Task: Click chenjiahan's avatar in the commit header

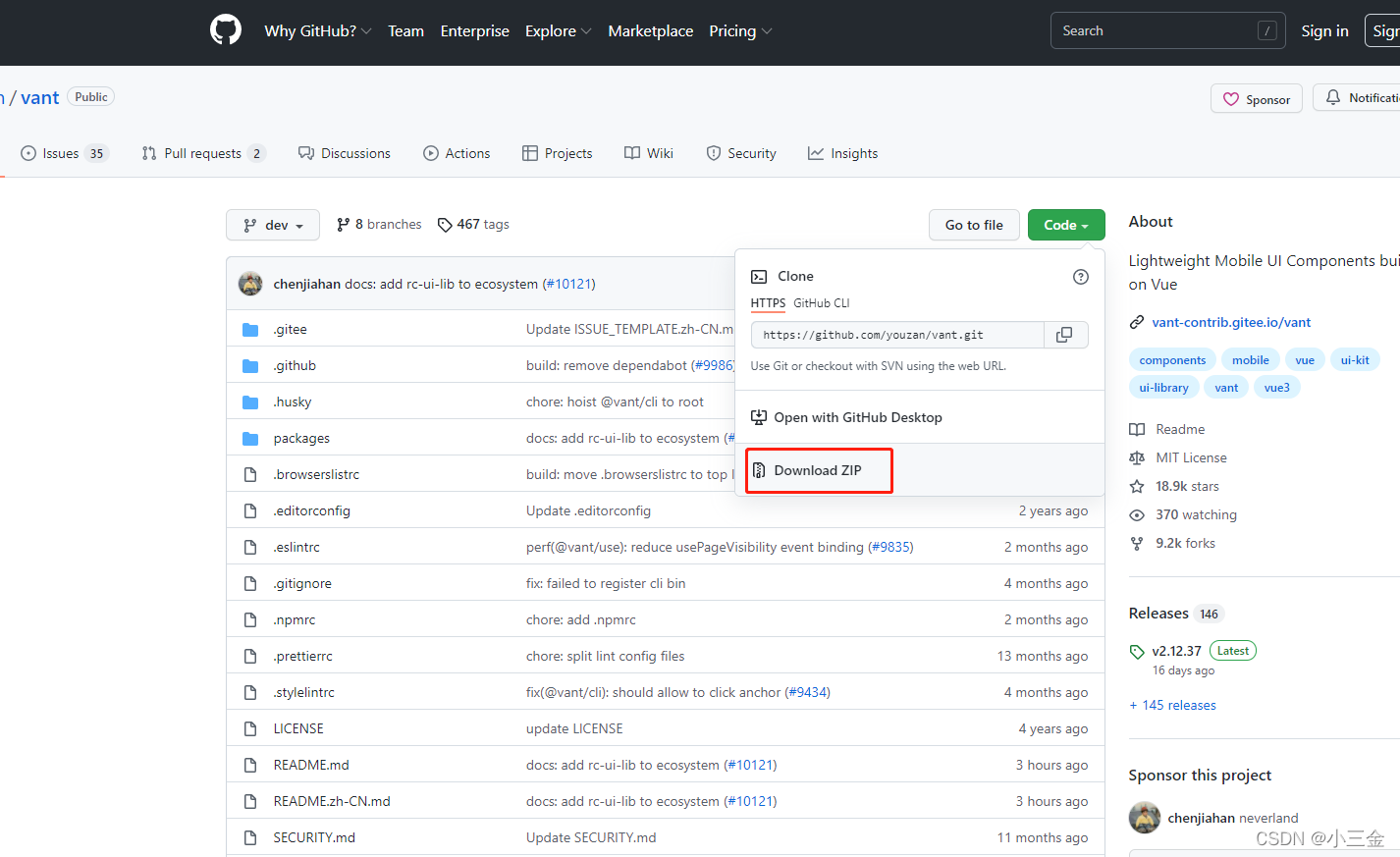Action: tap(250, 284)
